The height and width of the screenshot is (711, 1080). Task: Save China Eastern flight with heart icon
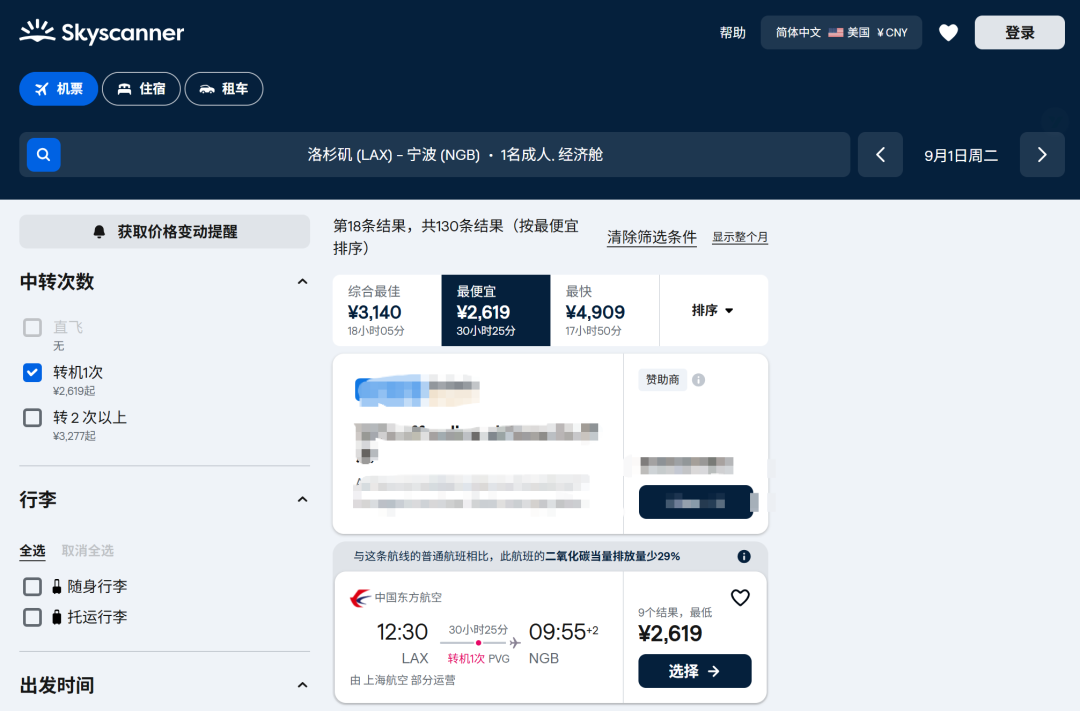point(740,597)
